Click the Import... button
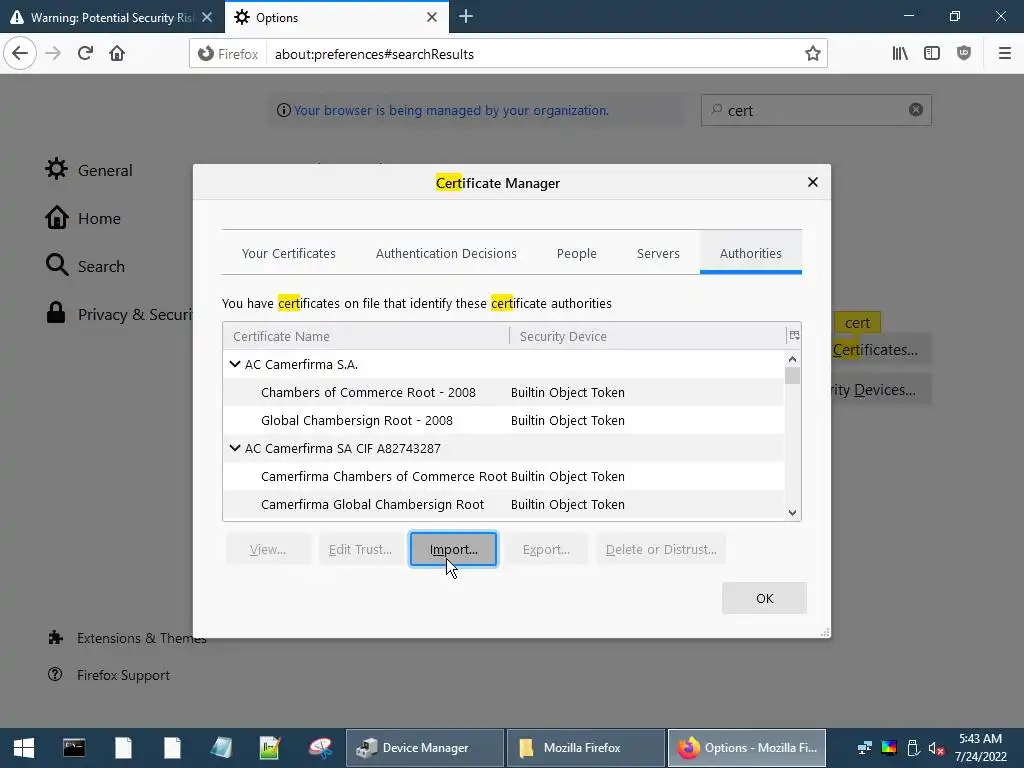This screenshot has height=768, width=1024. [x=453, y=549]
